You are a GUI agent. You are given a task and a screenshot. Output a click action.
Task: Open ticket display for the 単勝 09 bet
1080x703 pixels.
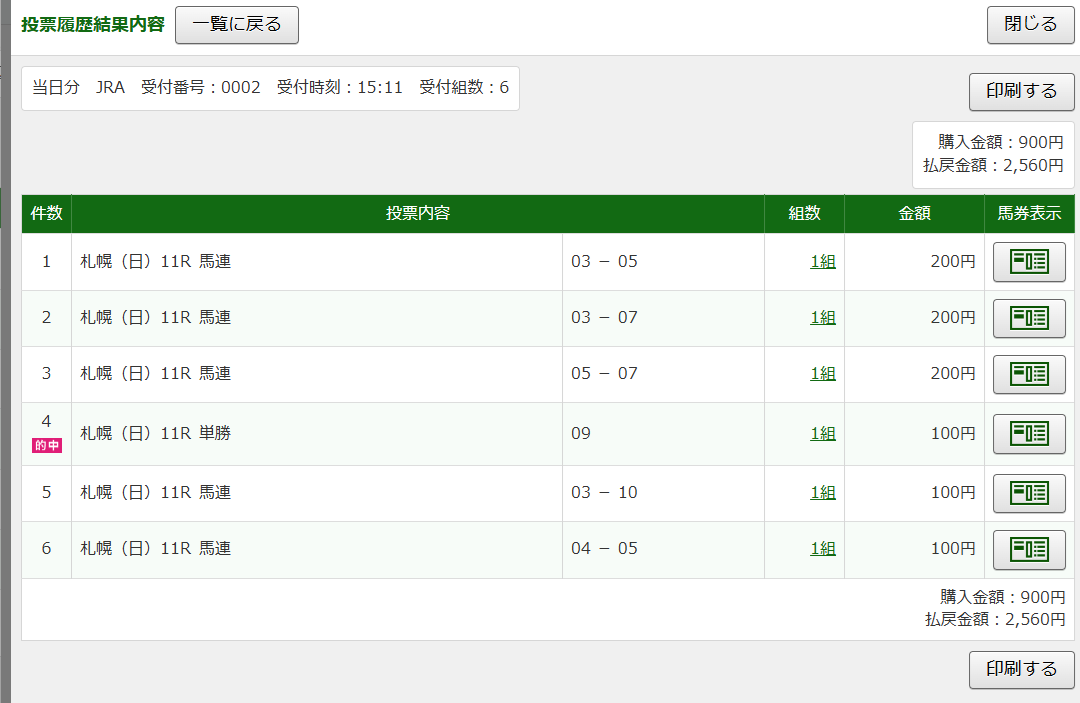point(1029,434)
